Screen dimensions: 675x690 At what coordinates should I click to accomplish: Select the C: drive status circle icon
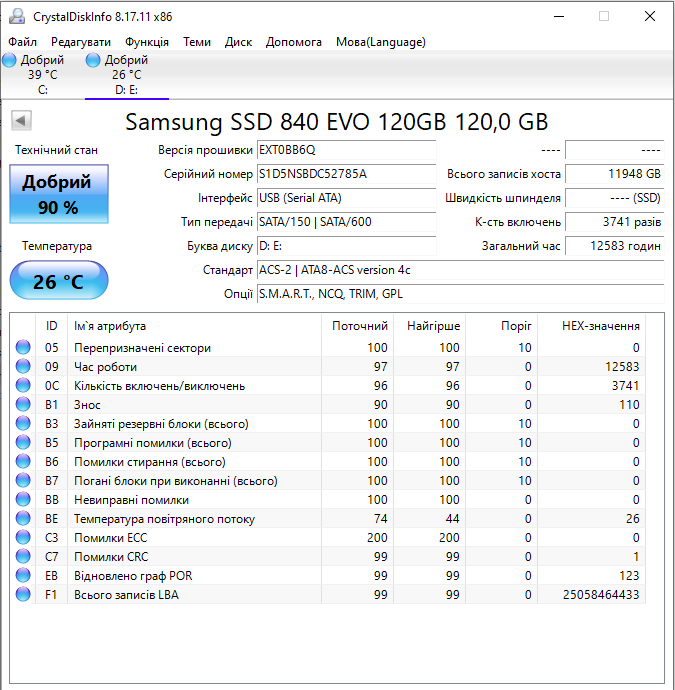(9, 60)
